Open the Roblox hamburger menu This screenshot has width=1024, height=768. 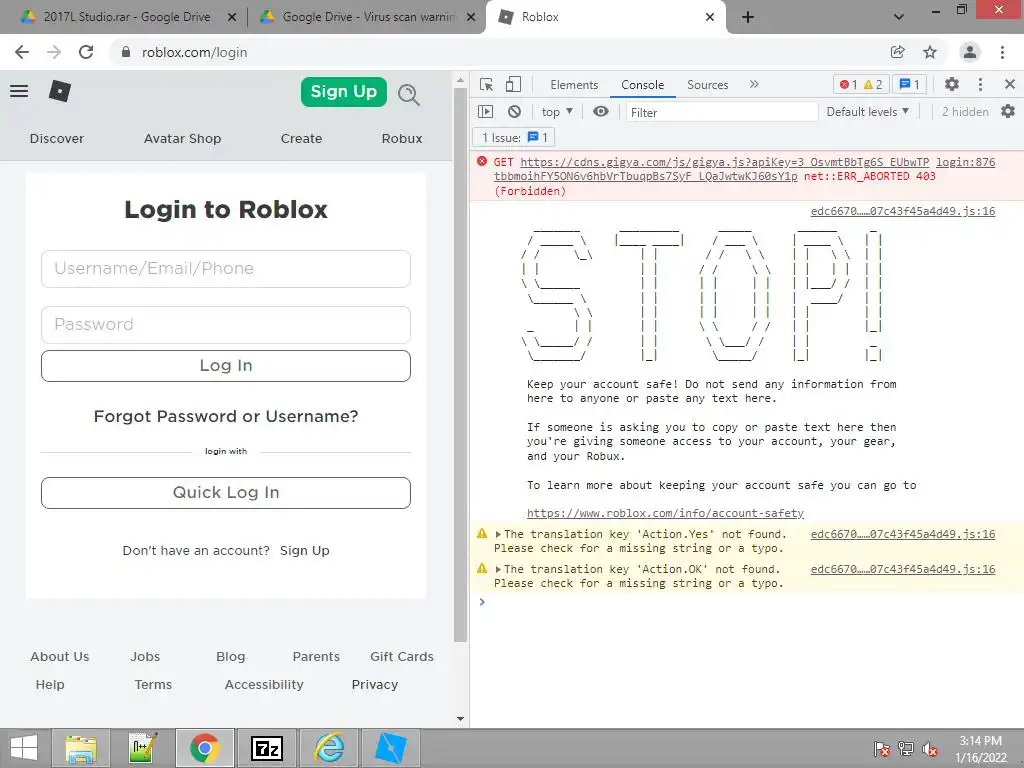19,91
